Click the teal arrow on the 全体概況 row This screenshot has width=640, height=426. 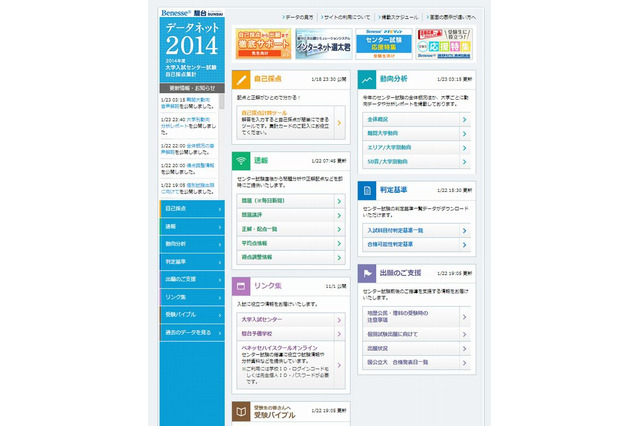point(464,120)
